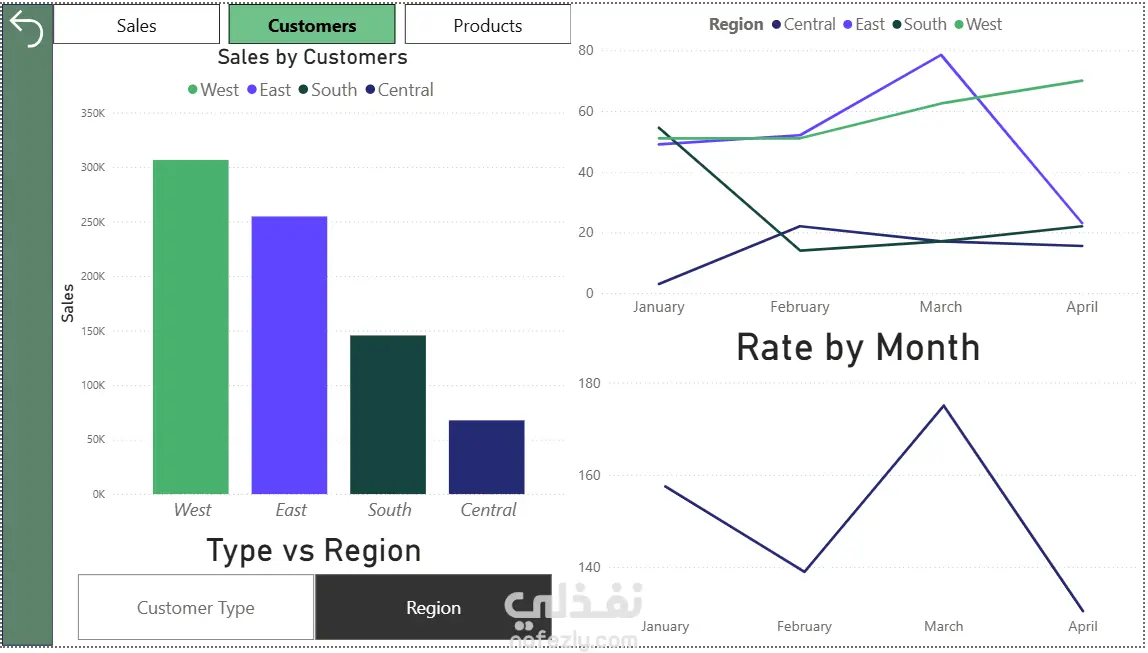Open the Sales tab
This screenshot has width=1148, height=653.
pos(136,25)
